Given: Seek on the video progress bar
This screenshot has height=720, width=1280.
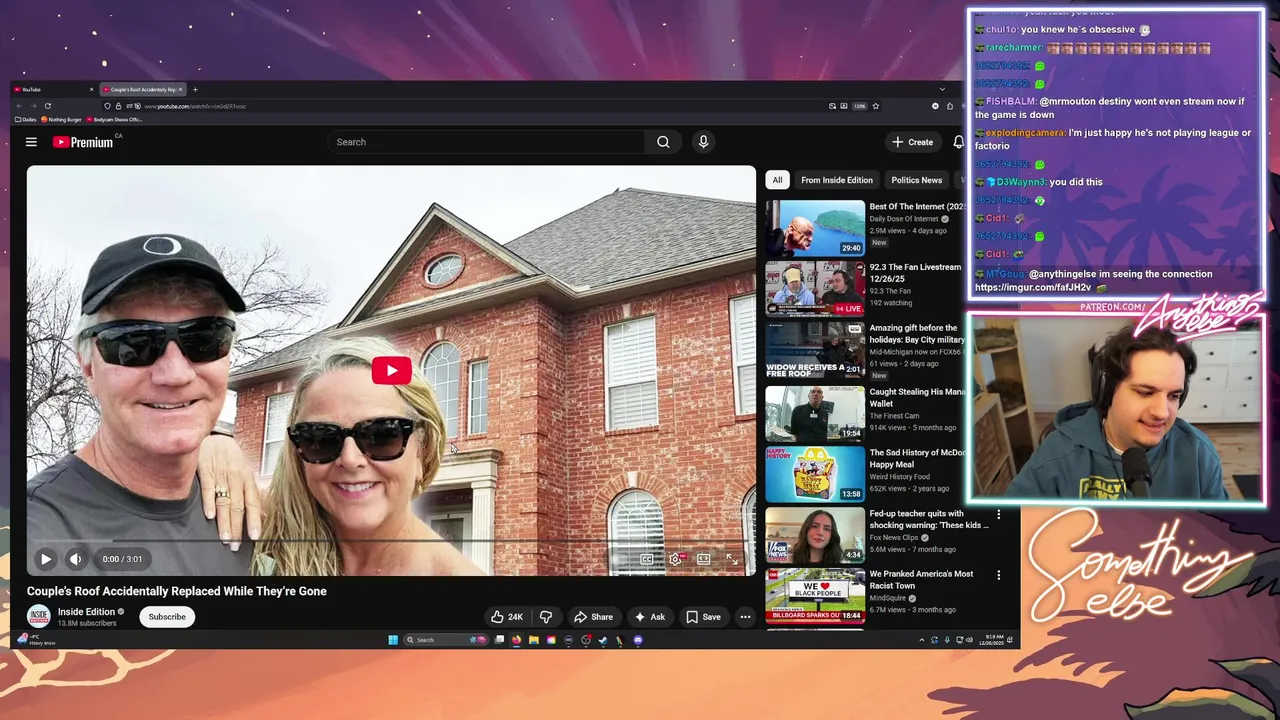Looking at the screenshot, I should coord(391,541).
